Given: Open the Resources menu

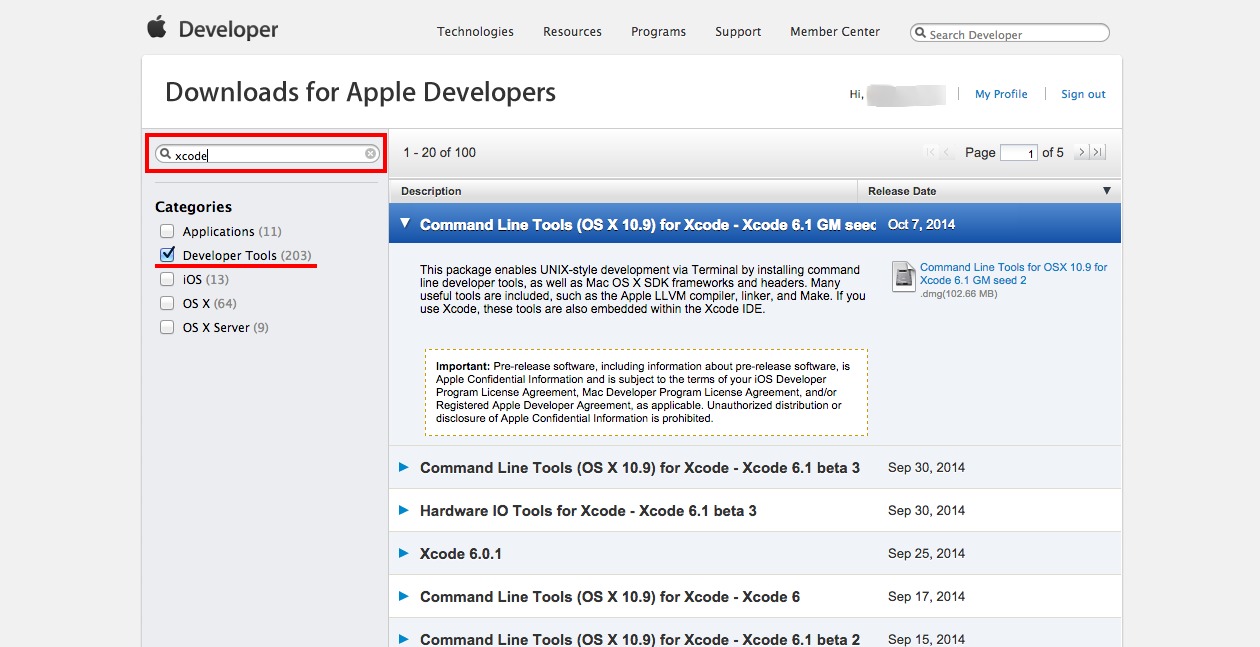Looking at the screenshot, I should tap(572, 31).
